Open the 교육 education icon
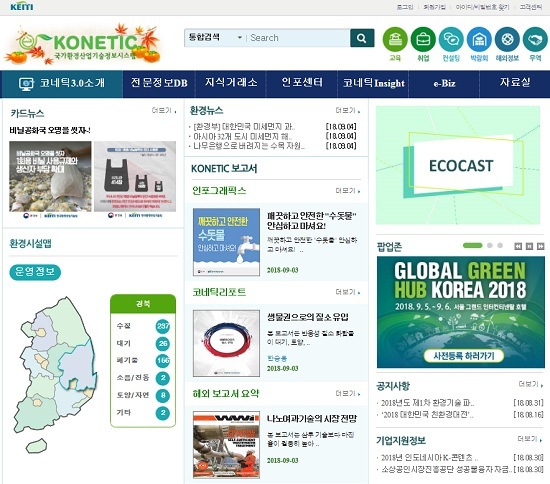 point(395,39)
